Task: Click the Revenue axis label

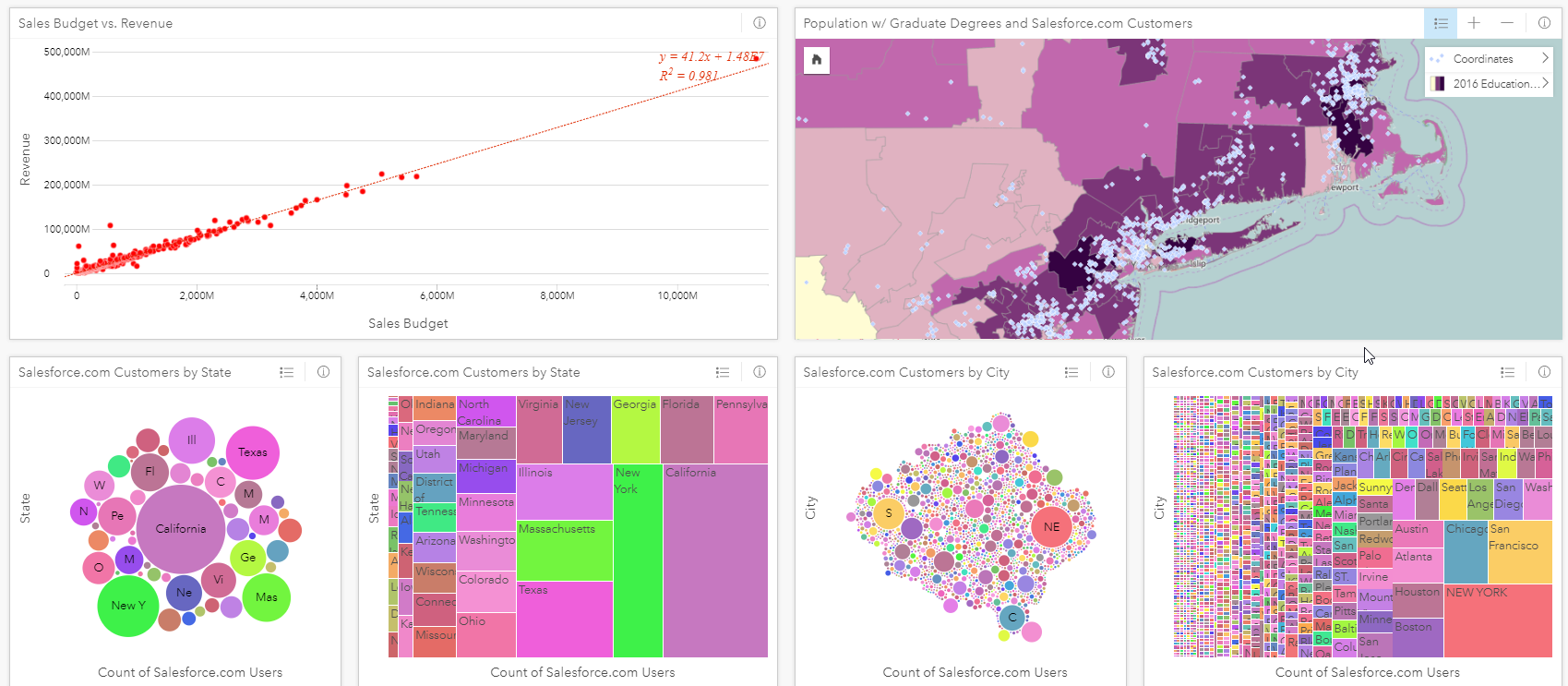Action: coord(25,159)
